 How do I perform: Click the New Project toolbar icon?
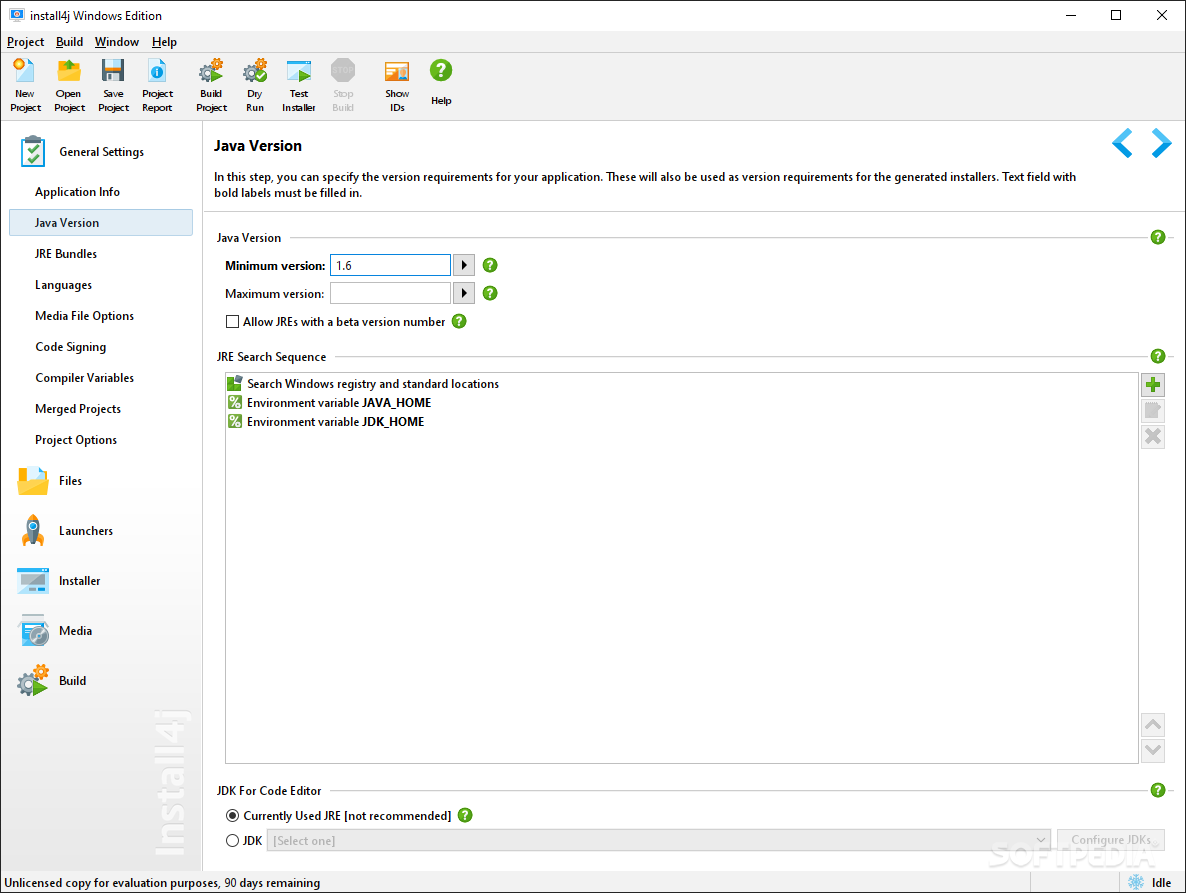pos(25,85)
